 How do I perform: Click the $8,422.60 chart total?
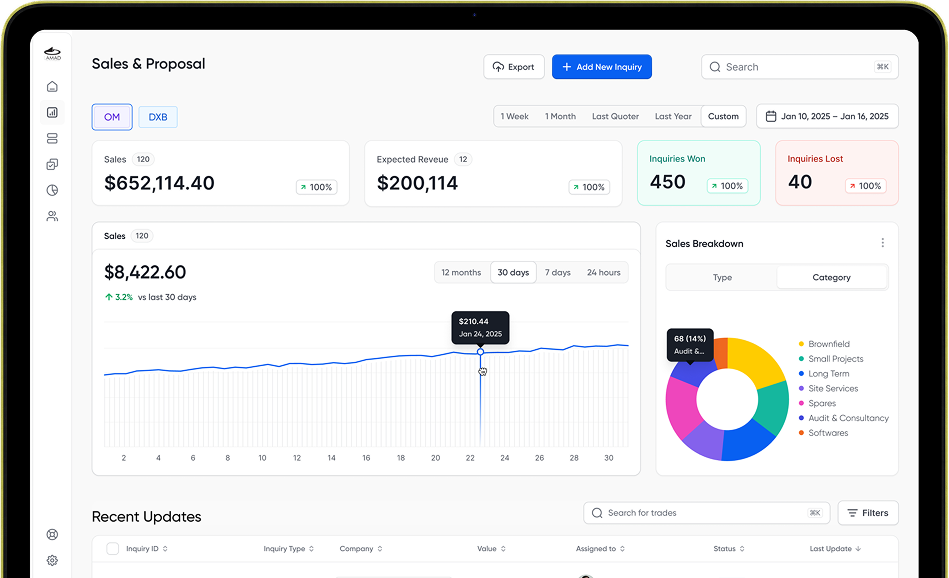[145, 272]
